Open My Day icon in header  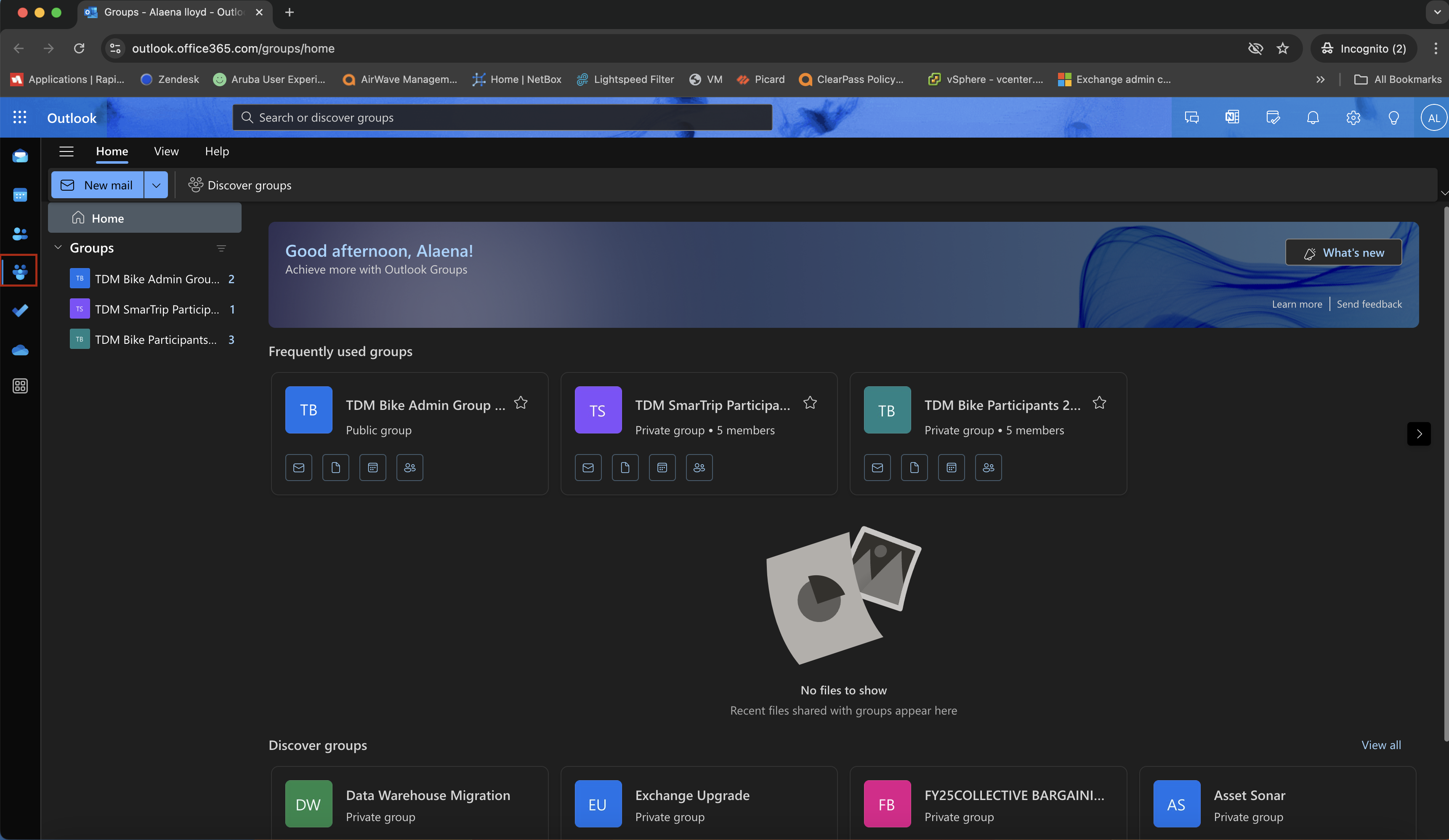coord(1273,117)
